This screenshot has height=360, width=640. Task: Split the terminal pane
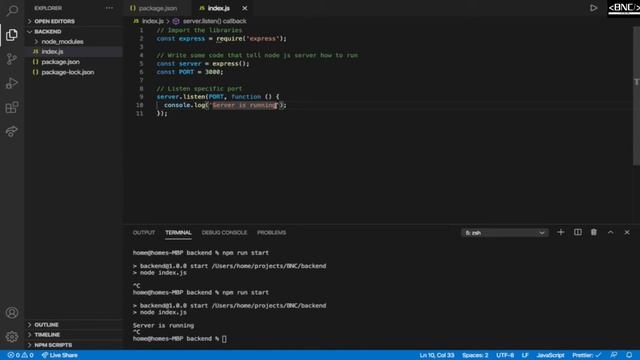click(578, 232)
